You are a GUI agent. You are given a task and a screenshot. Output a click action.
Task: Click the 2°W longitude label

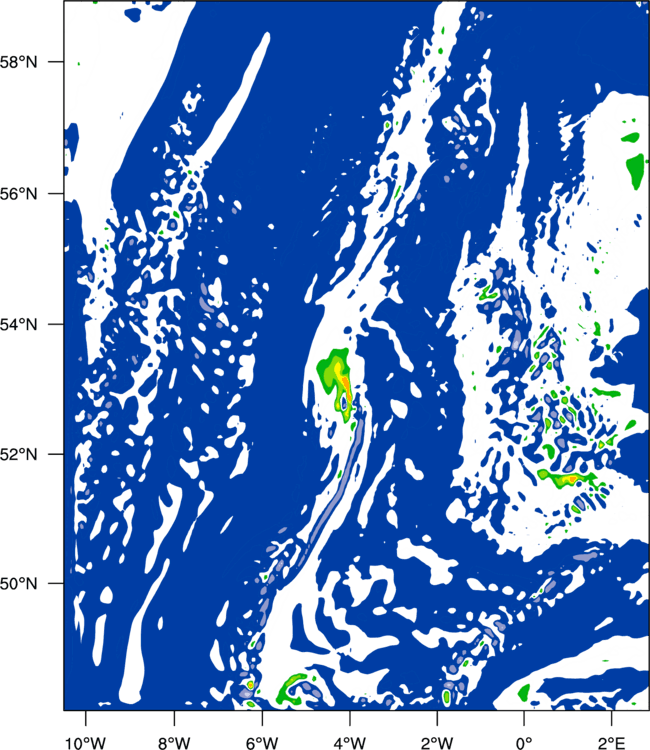[x=437, y=743]
